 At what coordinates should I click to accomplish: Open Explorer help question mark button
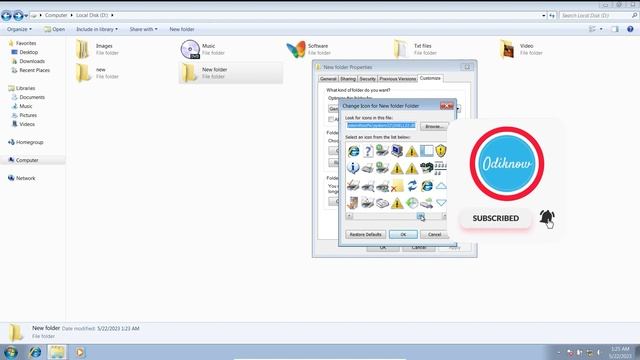click(x=630, y=29)
